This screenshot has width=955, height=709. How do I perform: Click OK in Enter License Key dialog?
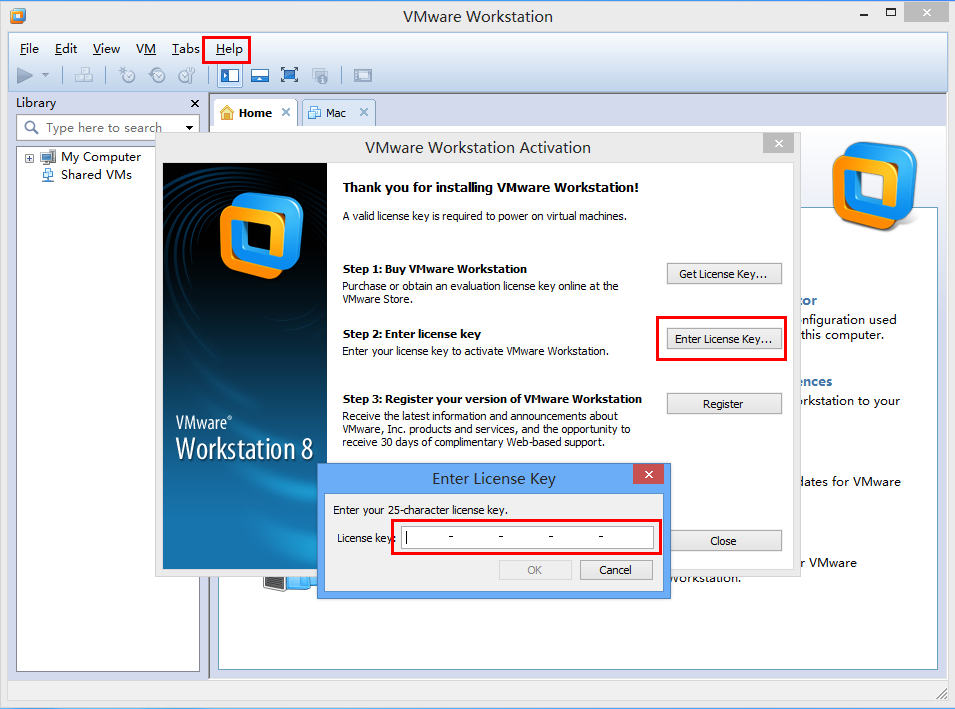click(x=535, y=570)
